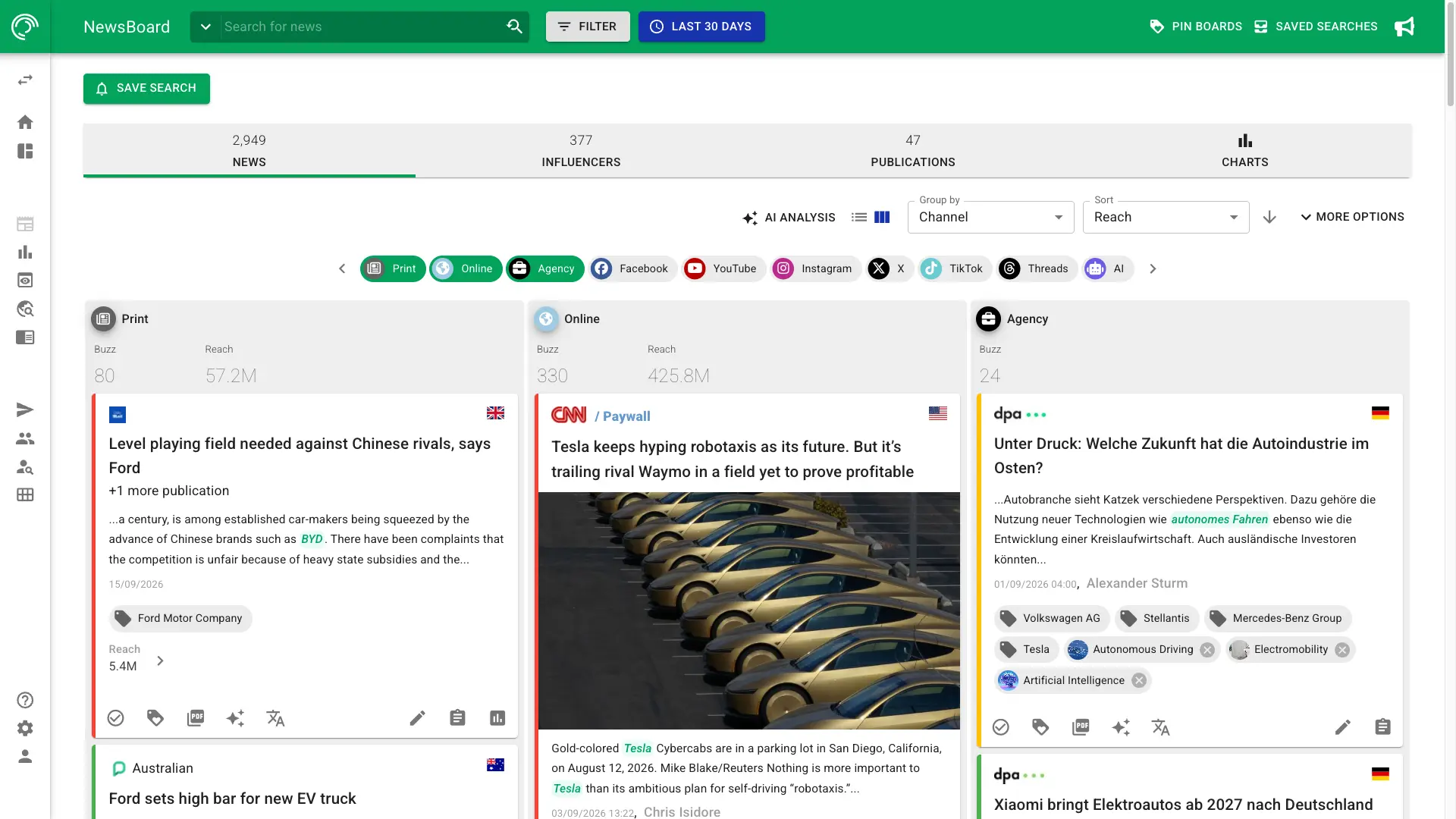Screen dimensions: 1456x819
Task: Focus the Search for news field
Action: [x=361, y=27]
